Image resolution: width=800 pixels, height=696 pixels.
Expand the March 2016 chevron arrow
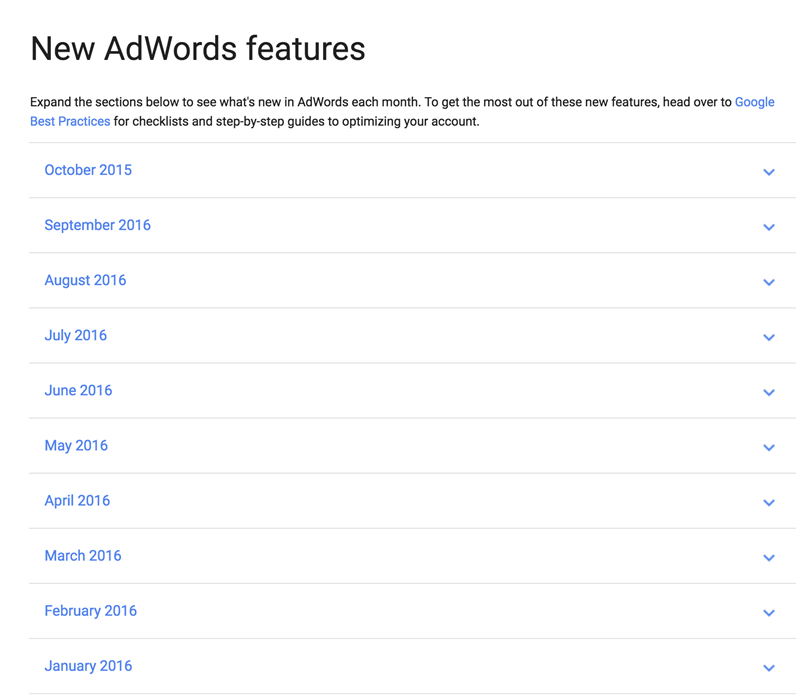[768, 558]
